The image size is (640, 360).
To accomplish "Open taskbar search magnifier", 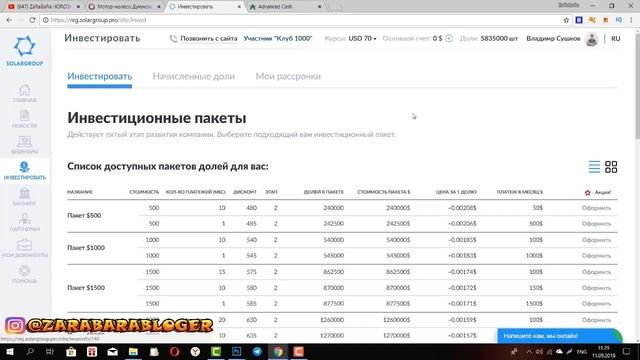I will pyautogui.click(x=30, y=351).
